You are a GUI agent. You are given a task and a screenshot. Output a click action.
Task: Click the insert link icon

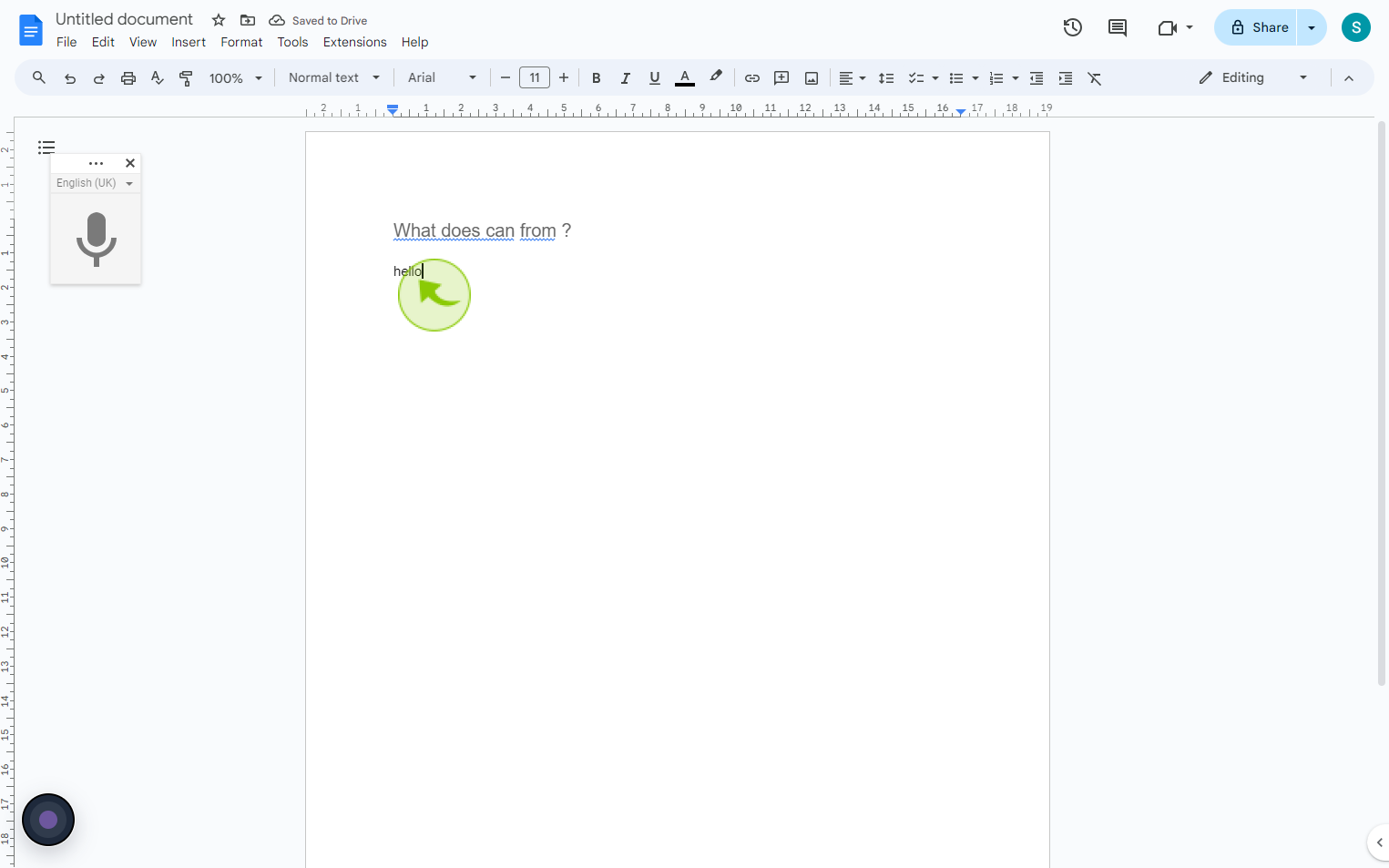752,78
